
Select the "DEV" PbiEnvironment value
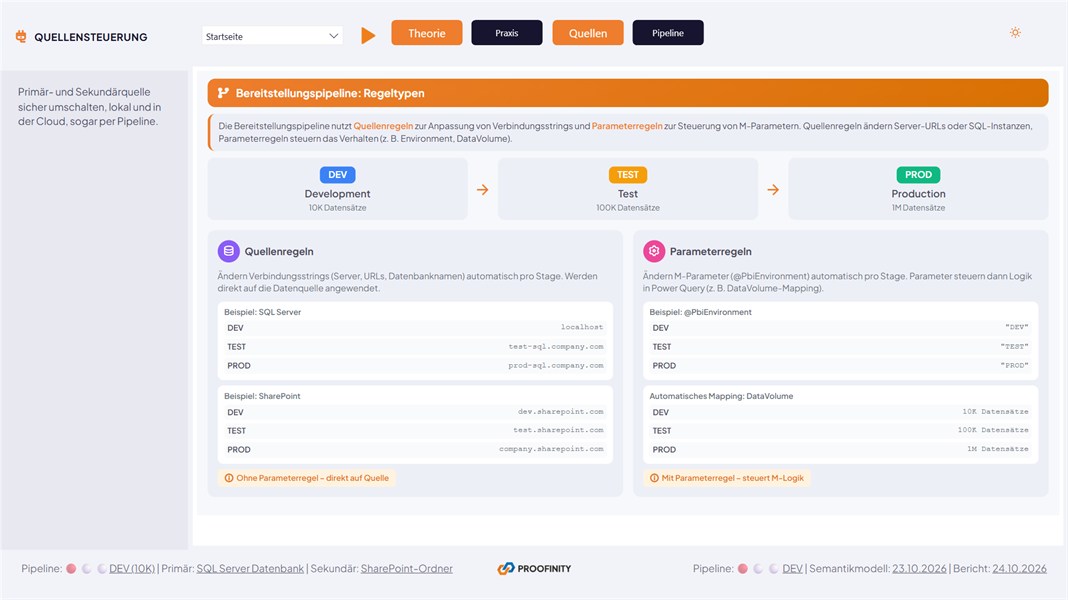coord(1017,327)
